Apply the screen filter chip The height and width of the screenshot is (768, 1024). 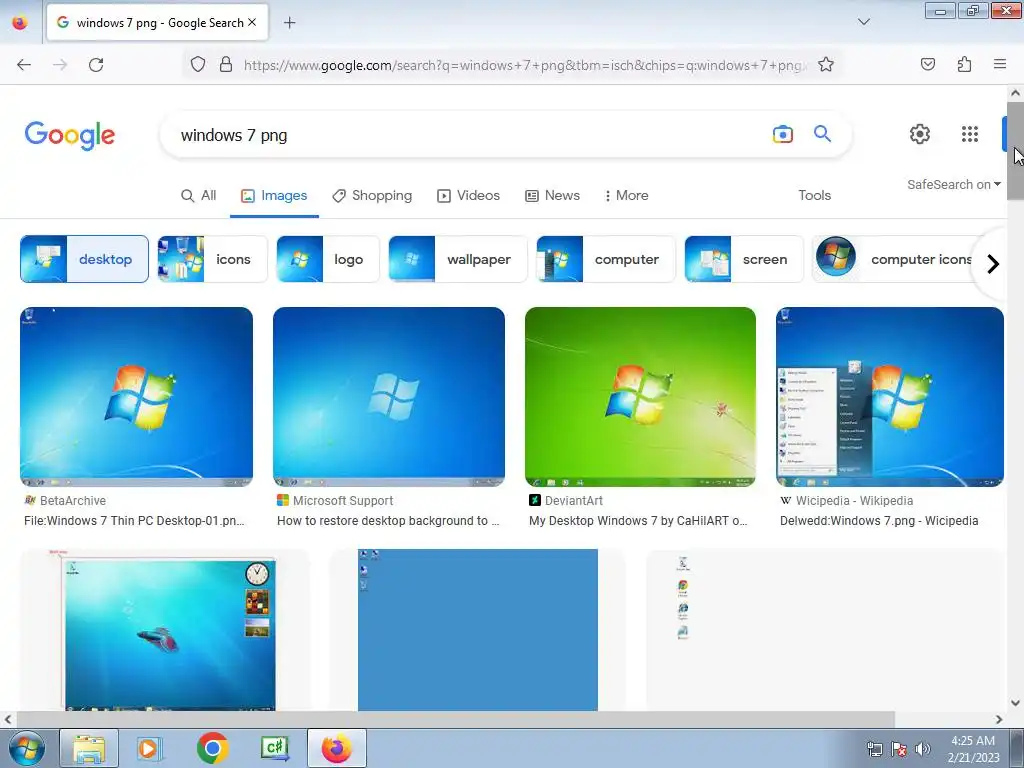743,259
